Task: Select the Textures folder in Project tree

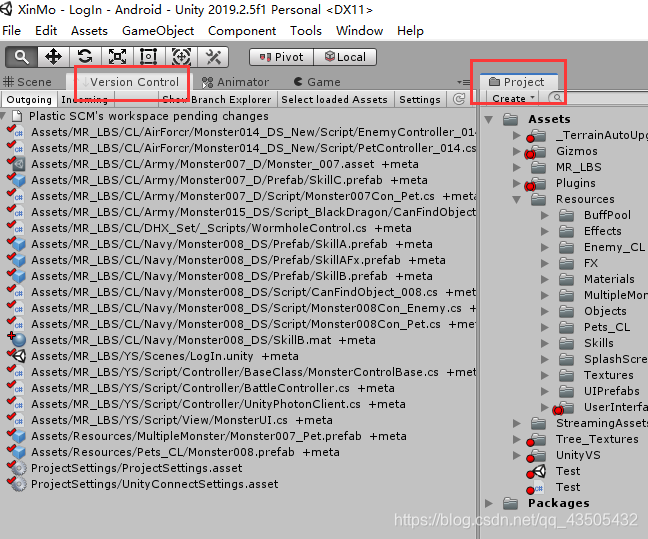Action: click(x=608, y=375)
